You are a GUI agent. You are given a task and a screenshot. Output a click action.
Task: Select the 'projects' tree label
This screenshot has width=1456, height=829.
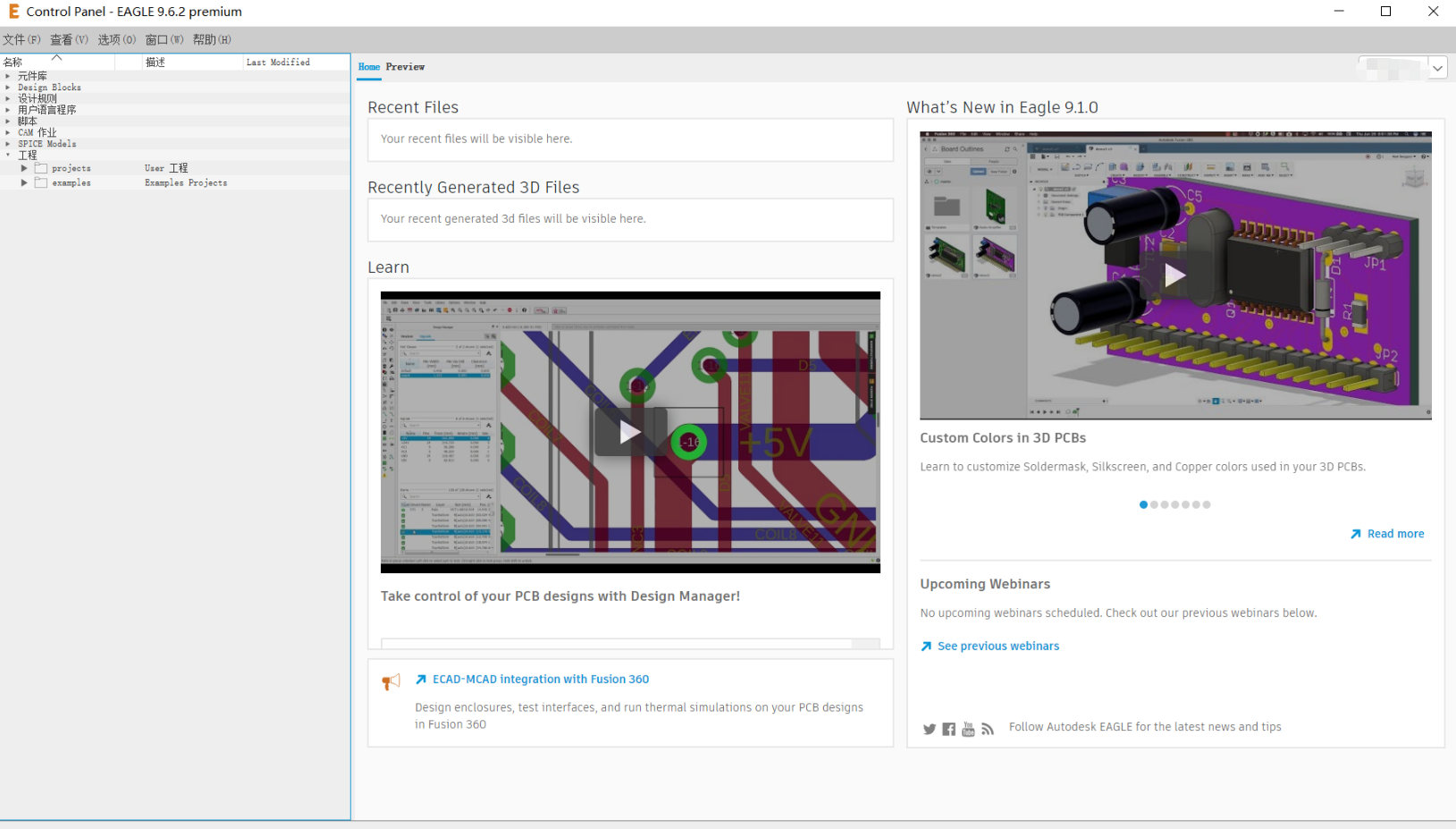(72, 168)
